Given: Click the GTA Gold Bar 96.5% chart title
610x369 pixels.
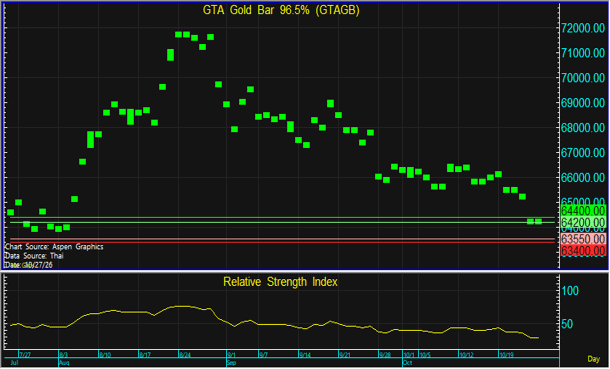Looking at the screenshot, I should [281, 10].
